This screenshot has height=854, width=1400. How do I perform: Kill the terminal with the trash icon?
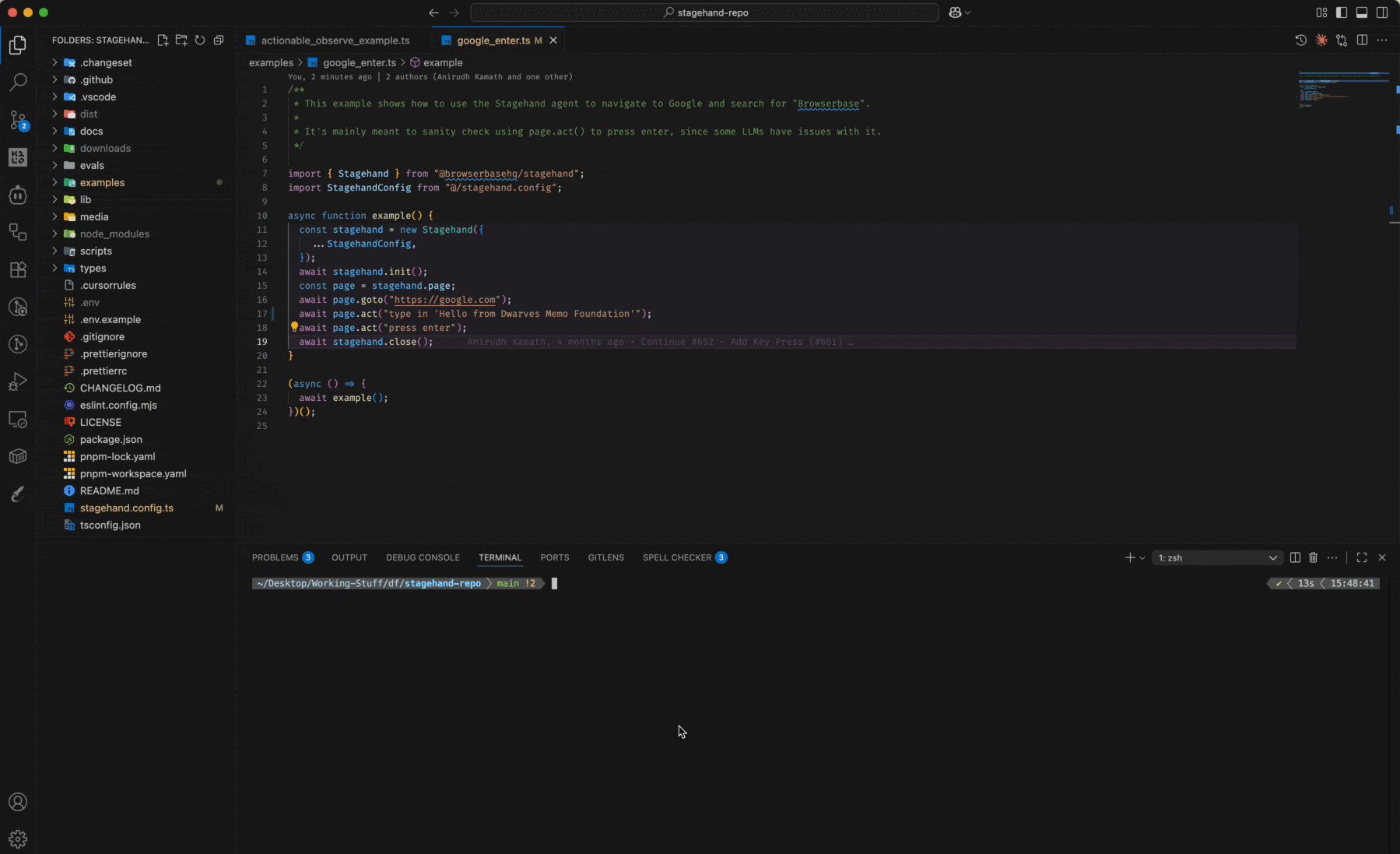1313,557
